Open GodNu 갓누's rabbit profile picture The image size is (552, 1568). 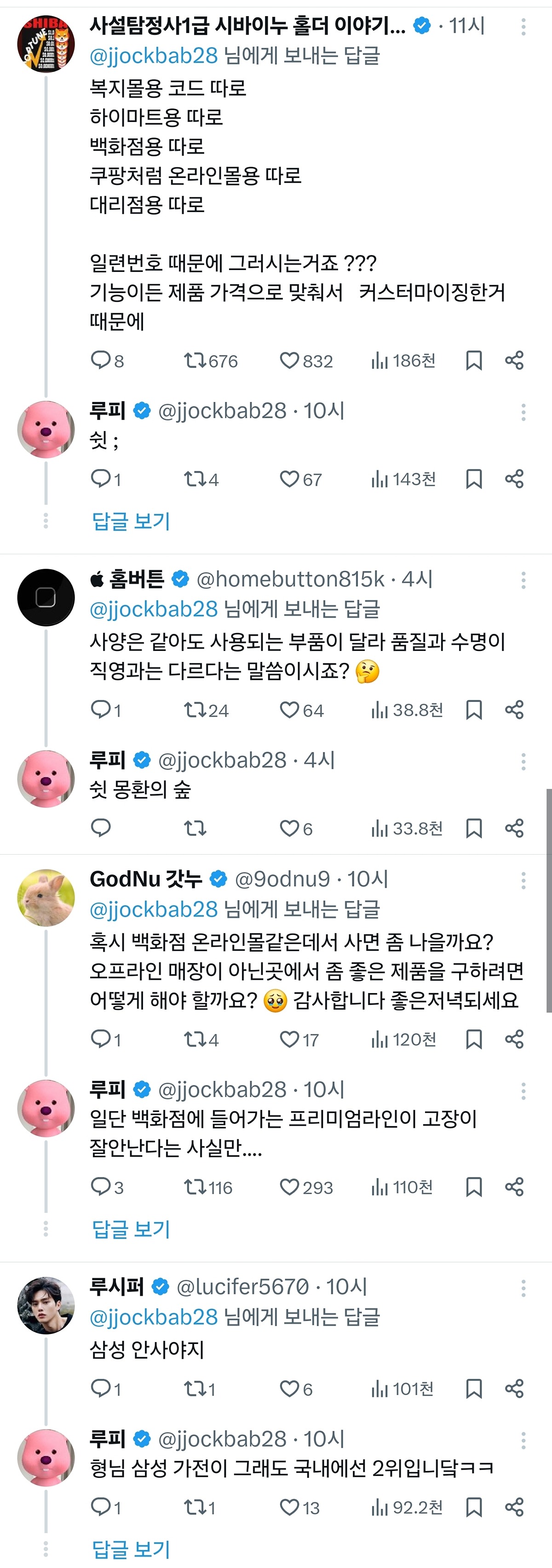pyautogui.click(x=46, y=898)
